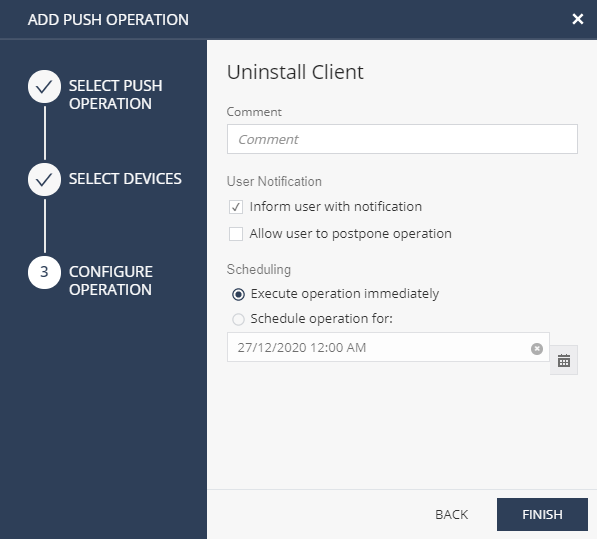Go to the Select Push Operation step
This screenshot has width=597, height=539.
tap(115, 94)
